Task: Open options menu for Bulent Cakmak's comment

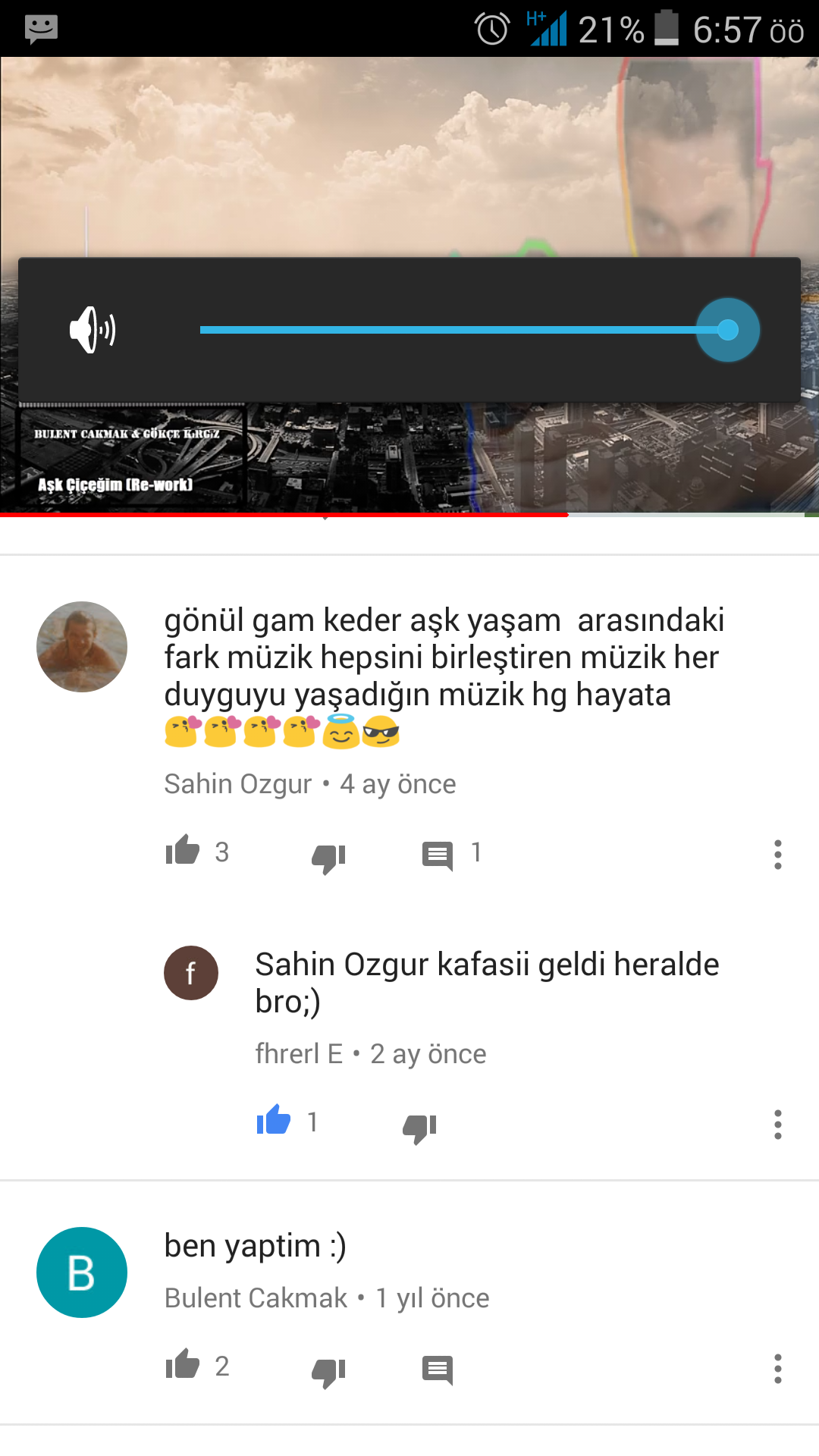Action: (777, 1369)
